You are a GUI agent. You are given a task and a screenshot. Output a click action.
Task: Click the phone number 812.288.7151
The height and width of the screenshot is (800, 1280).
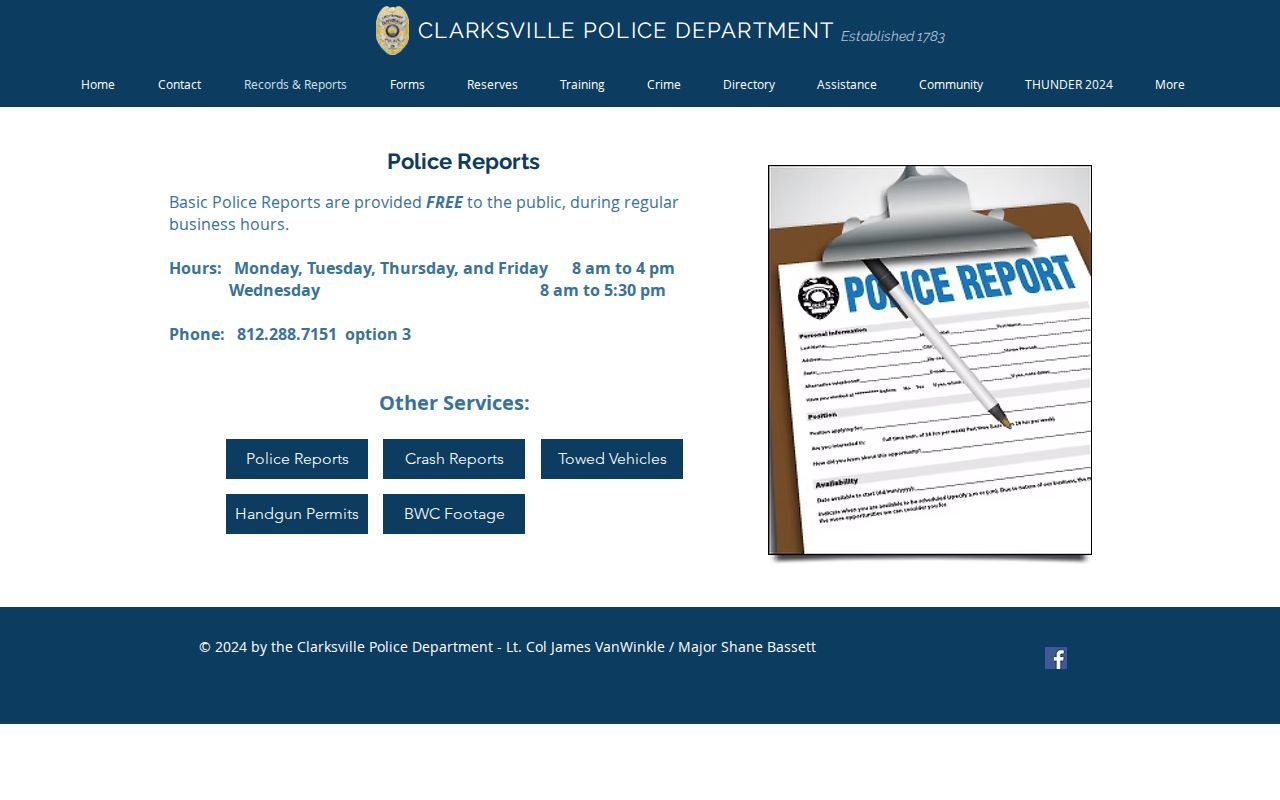pos(287,334)
